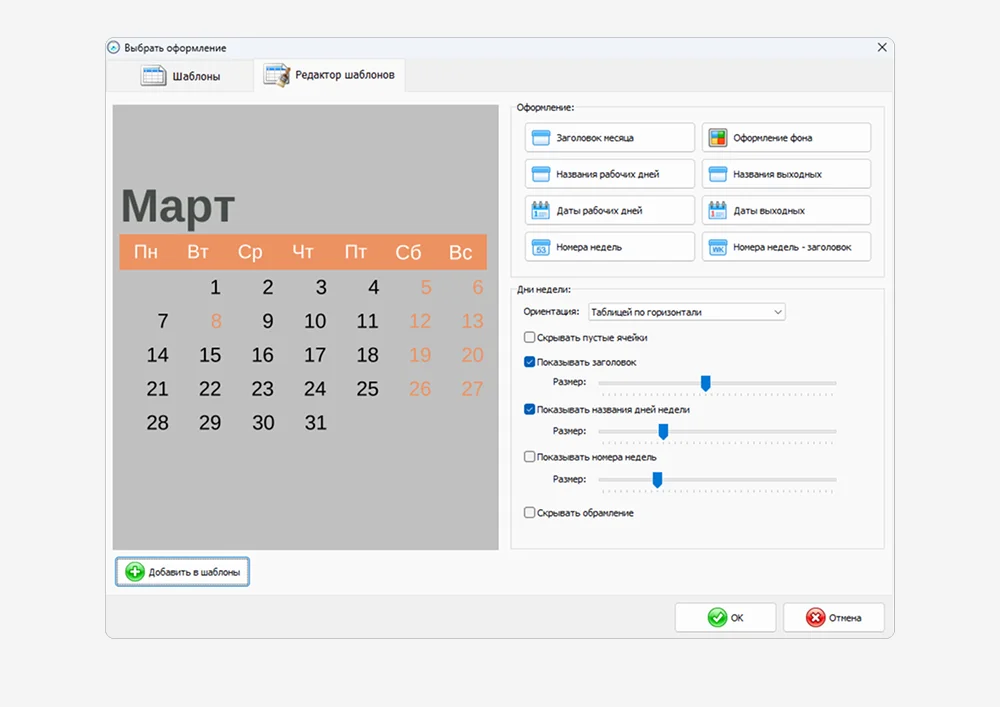Select the Редактор шаблонов tab

click(330, 75)
